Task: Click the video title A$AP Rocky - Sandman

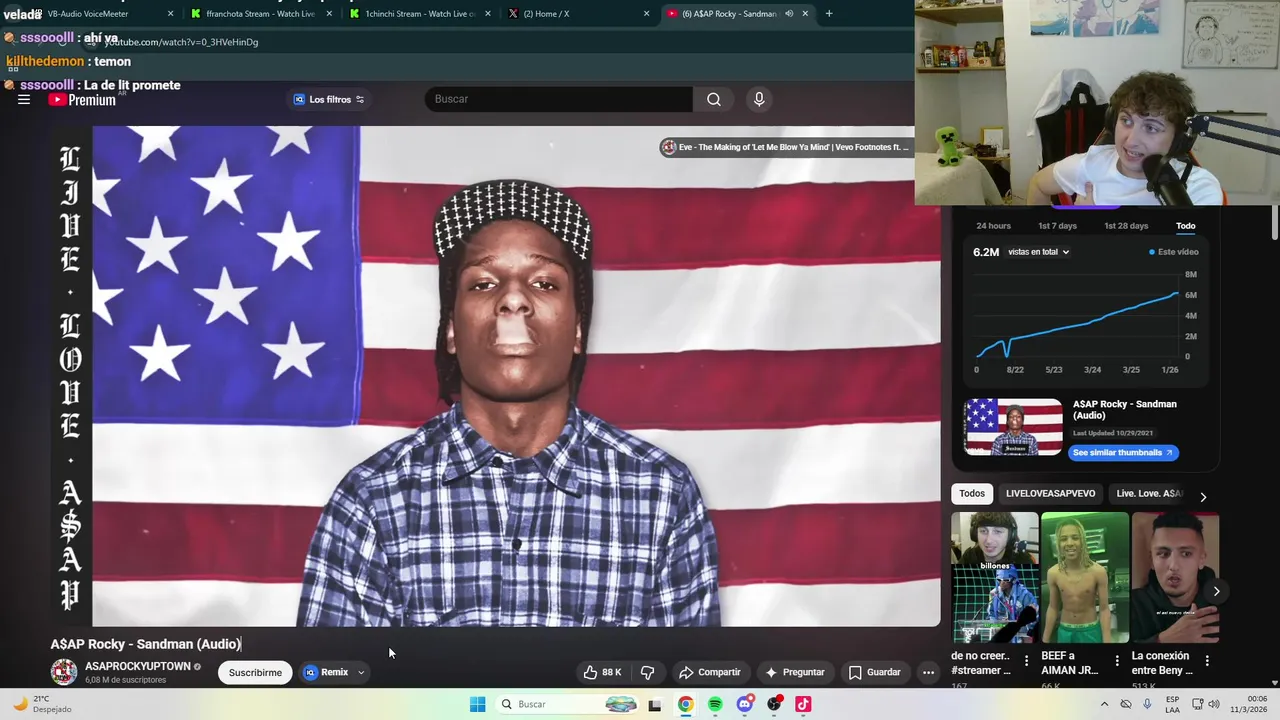Action: [146, 644]
